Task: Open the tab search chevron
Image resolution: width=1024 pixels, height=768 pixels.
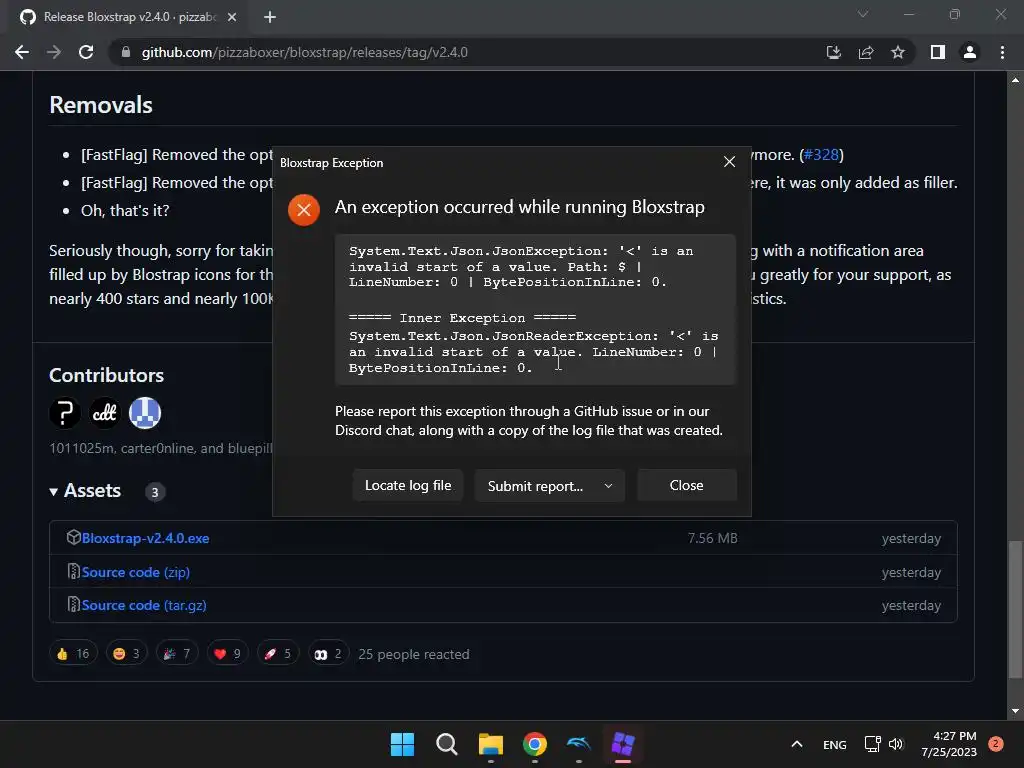Action: (863, 14)
